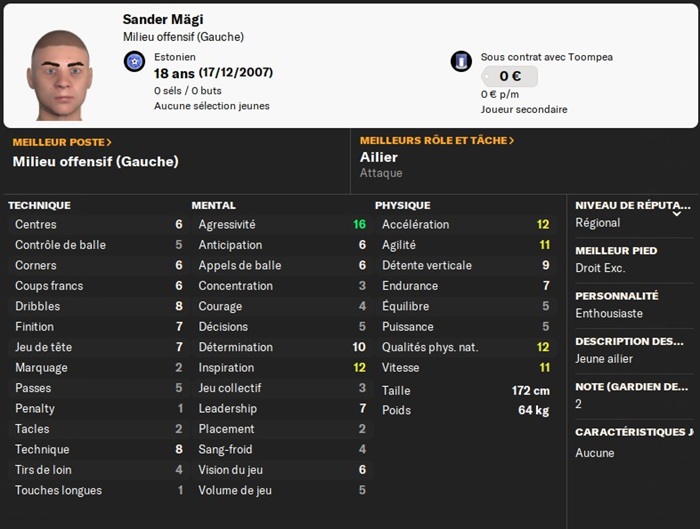Expand the Niveau de Réputation dropdown chevron

pyautogui.click(x=677, y=212)
